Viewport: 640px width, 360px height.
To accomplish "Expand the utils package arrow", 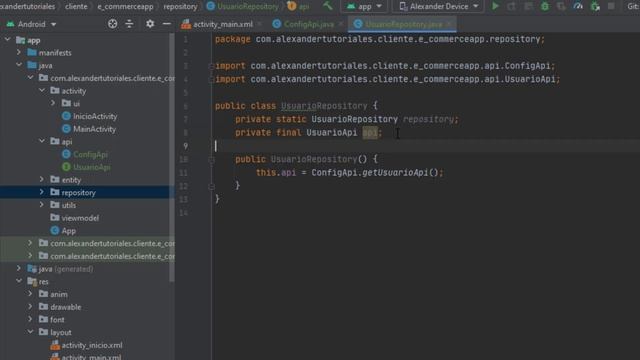I will click(x=42, y=205).
